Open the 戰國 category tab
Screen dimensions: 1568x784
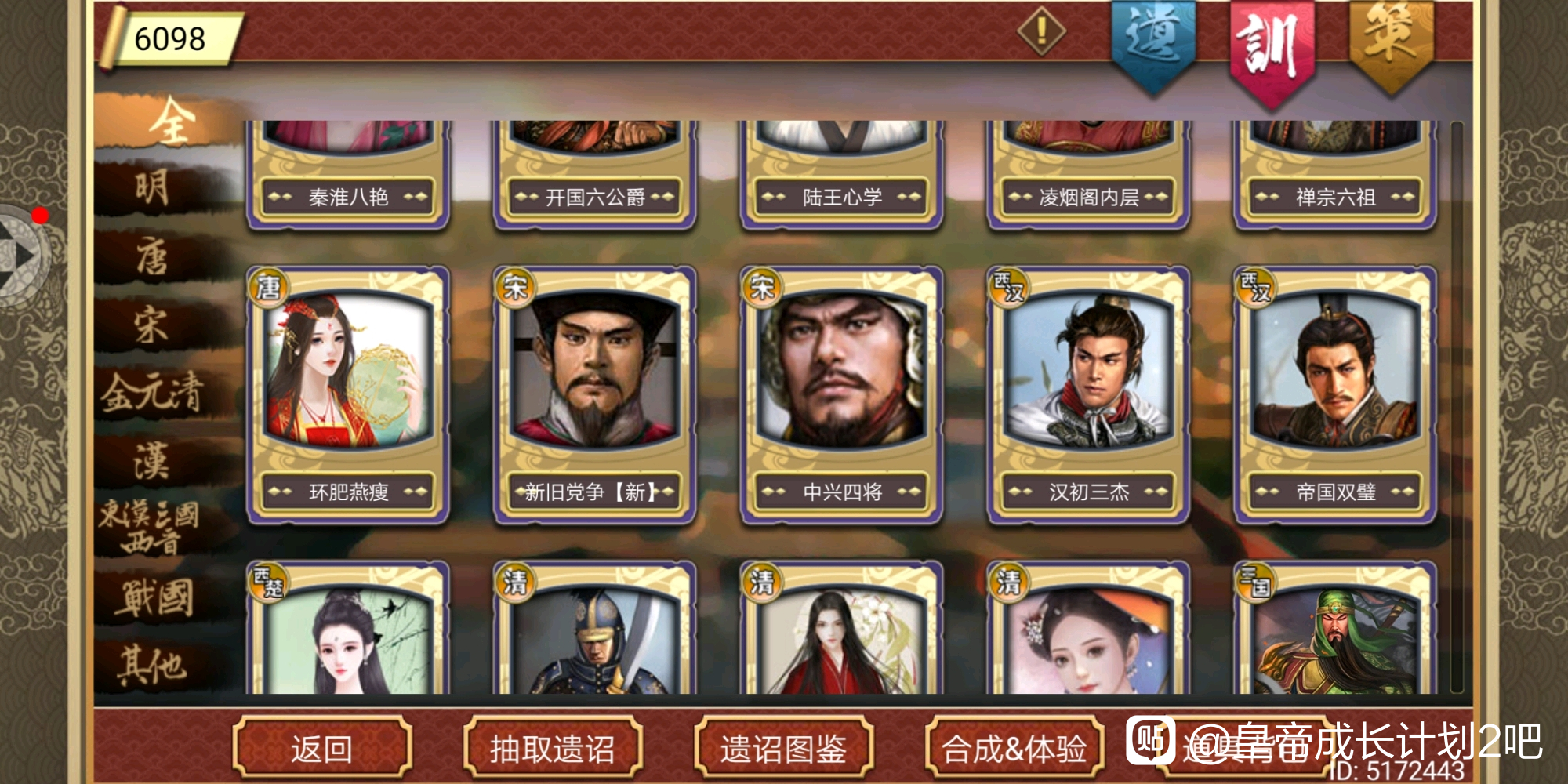(153, 598)
